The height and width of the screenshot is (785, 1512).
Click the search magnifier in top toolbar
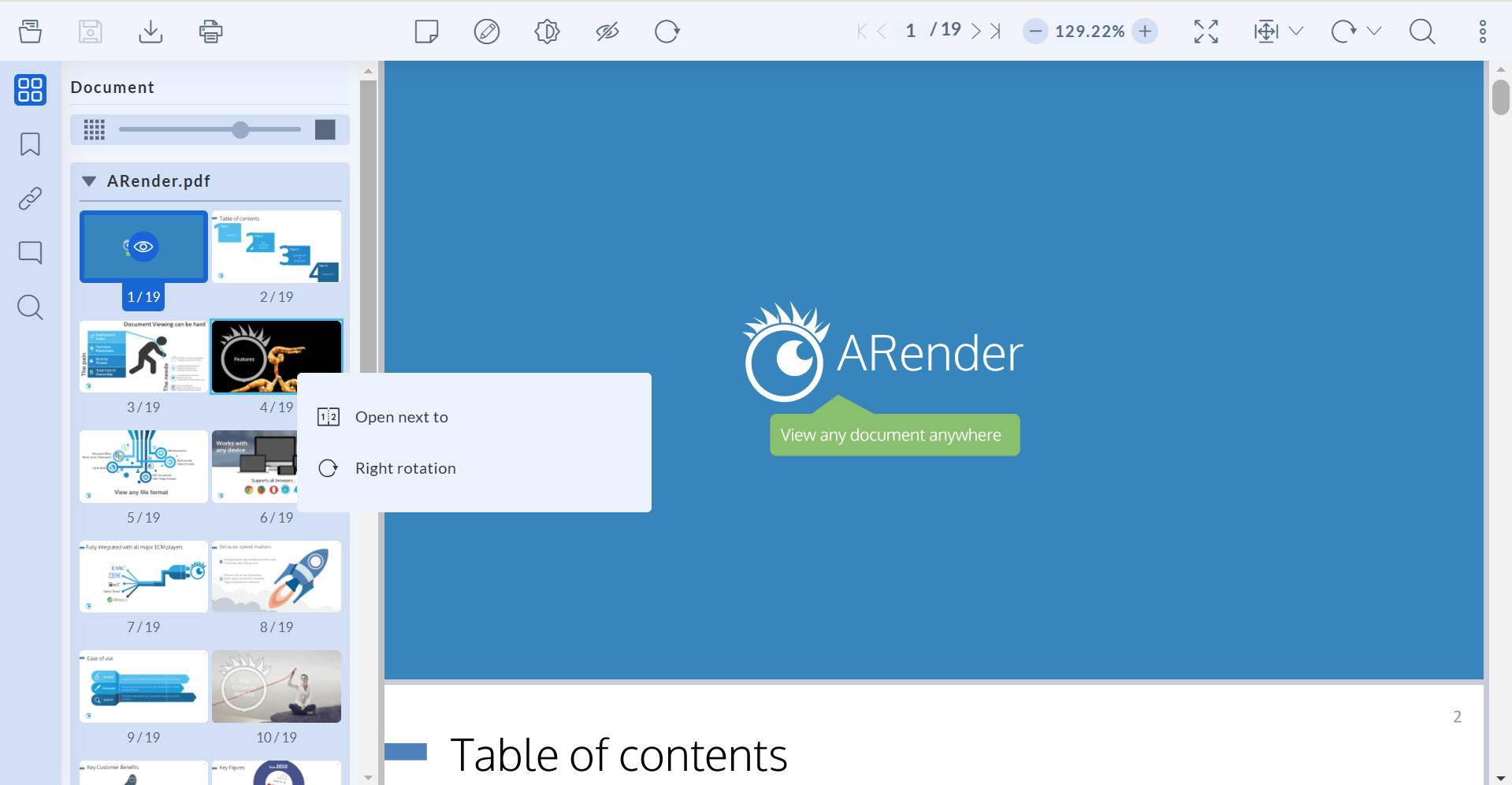pyautogui.click(x=1421, y=32)
